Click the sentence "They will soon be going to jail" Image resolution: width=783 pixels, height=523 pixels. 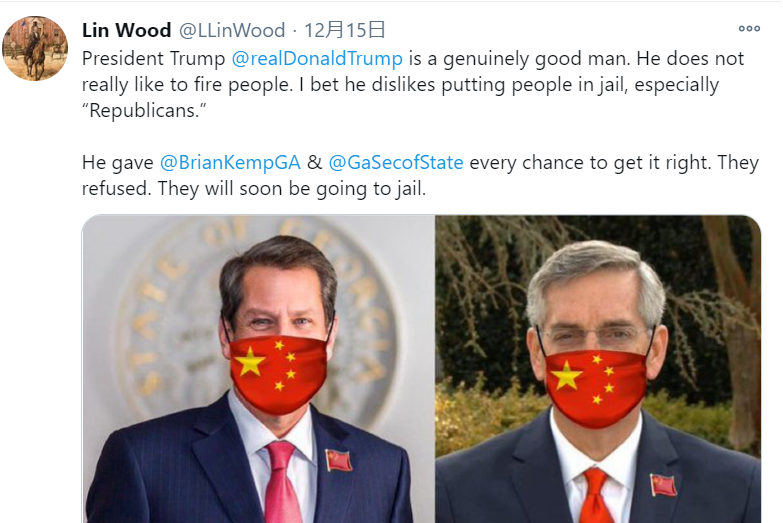tap(292, 189)
